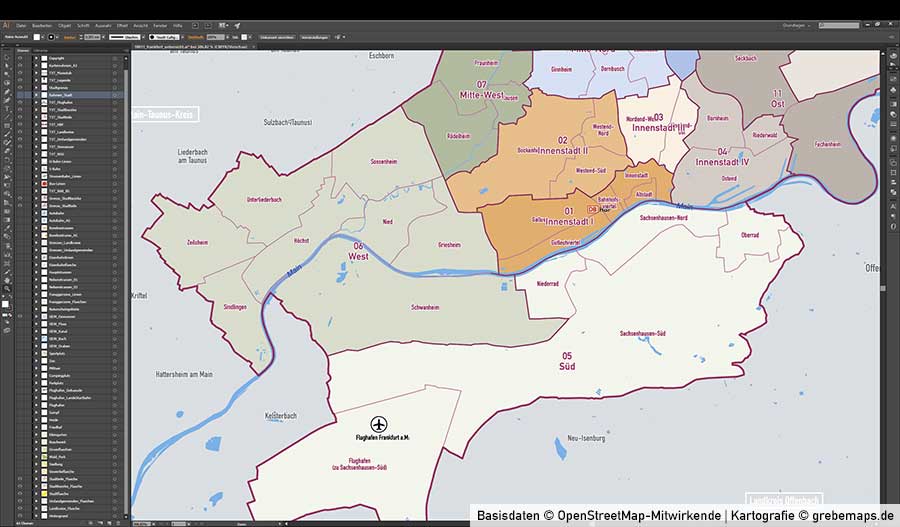900x527 pixels.
Task: Click the Stil swatch in control bar
Action: pyautogui.click(x=244, y=37)
